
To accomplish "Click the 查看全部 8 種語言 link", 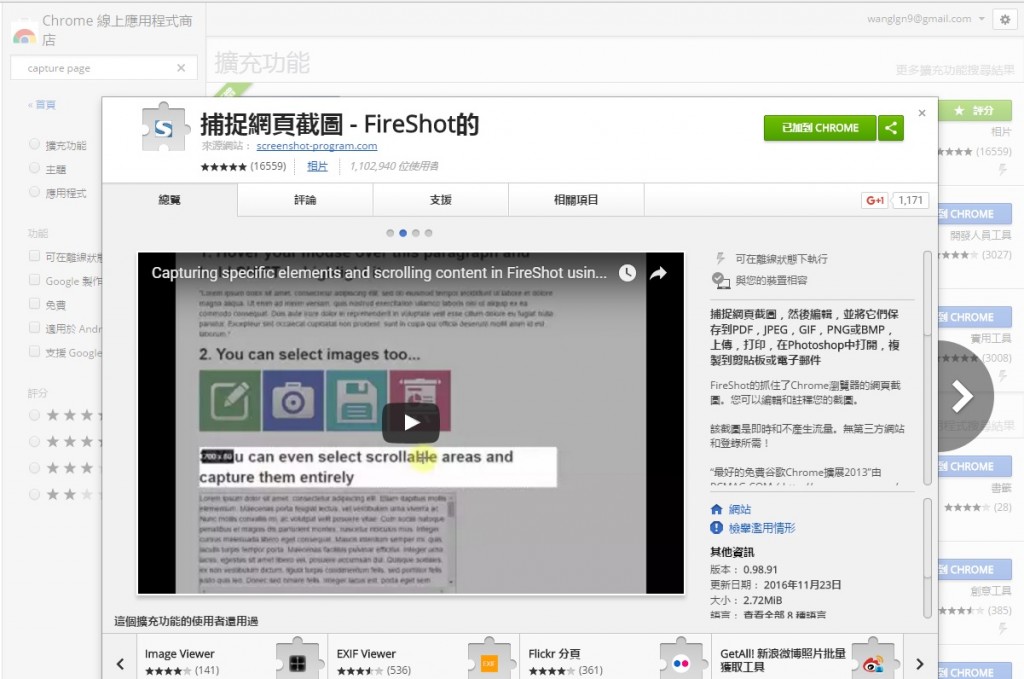I will [784, 615].
